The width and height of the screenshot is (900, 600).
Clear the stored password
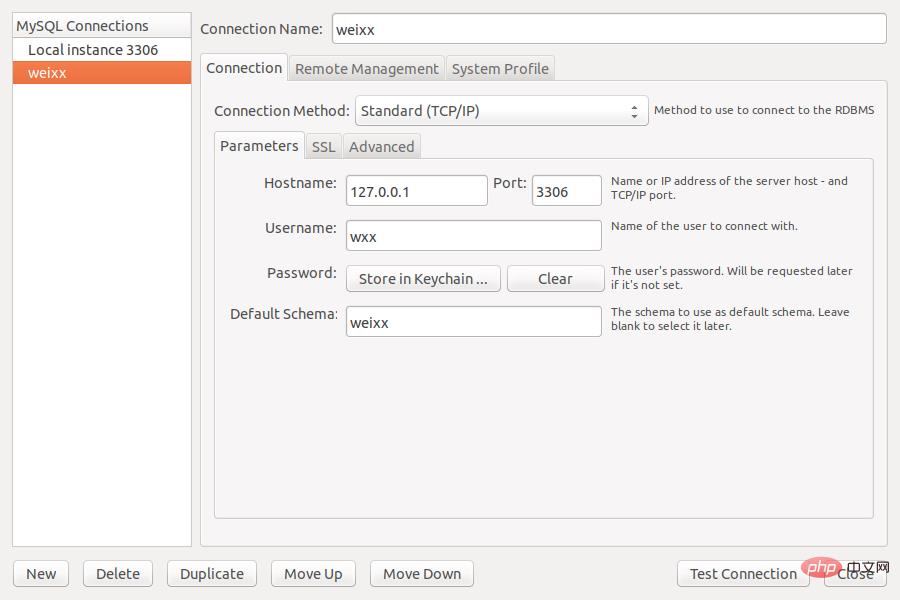point(555,279)
